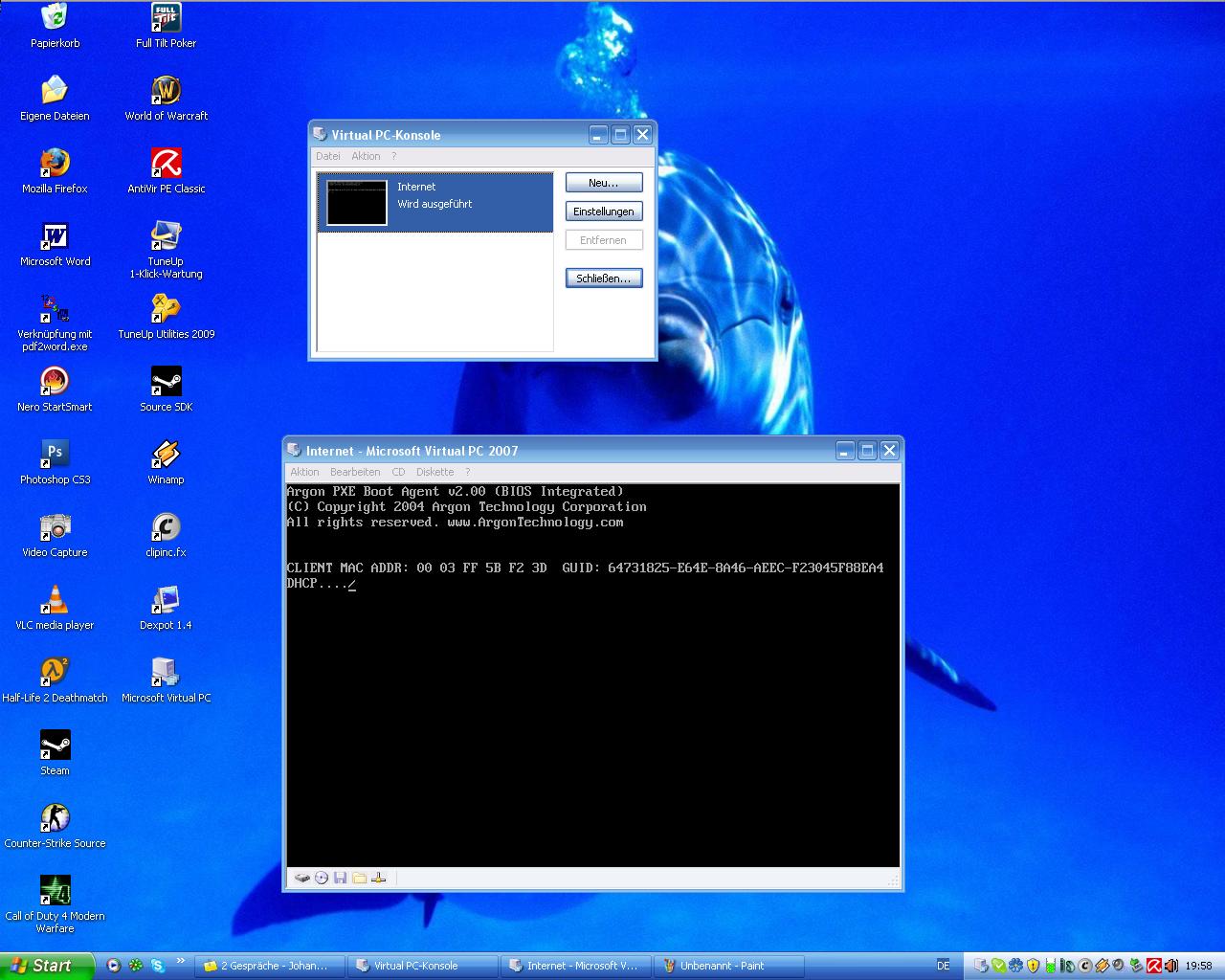1225x980 pixels.
Task: Open the Aktion menu in the Internet VM window
Action: point(304,472)
